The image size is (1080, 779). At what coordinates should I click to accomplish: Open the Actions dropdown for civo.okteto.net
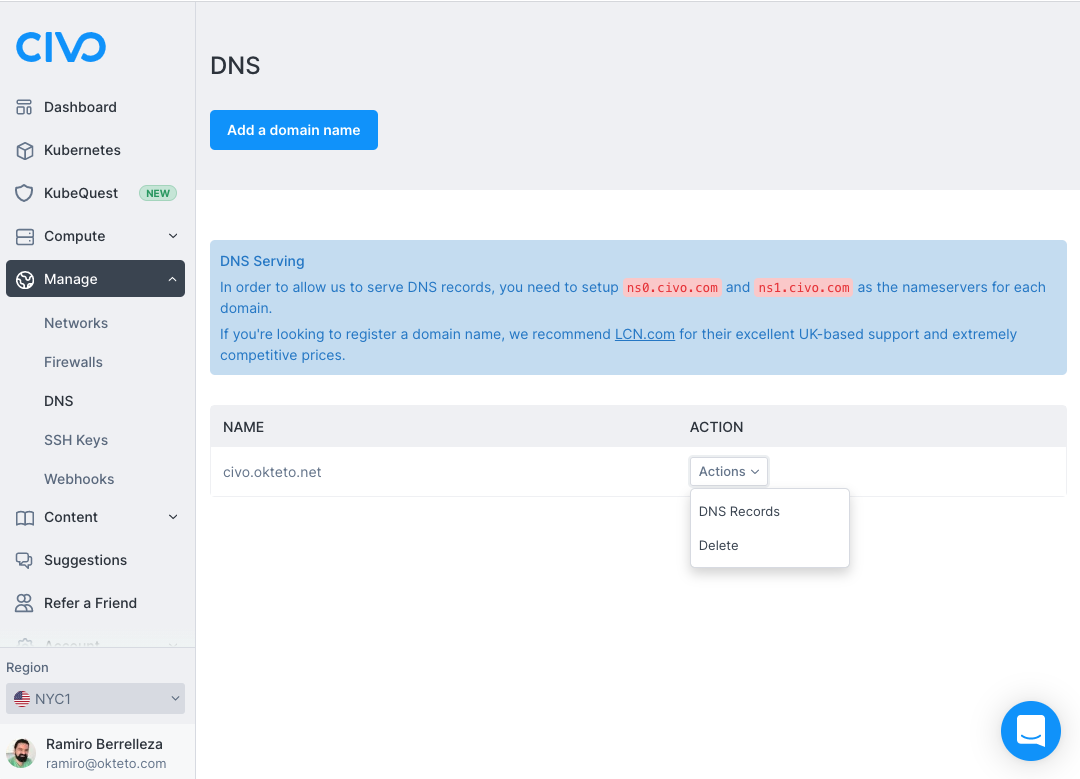coord(728,471)
